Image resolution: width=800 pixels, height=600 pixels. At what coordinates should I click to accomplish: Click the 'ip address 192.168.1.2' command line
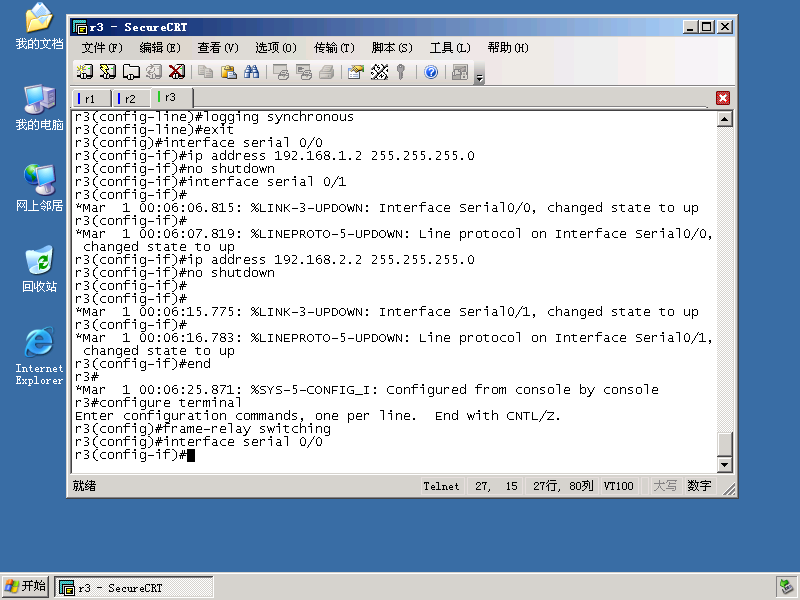tap(274, 156)
